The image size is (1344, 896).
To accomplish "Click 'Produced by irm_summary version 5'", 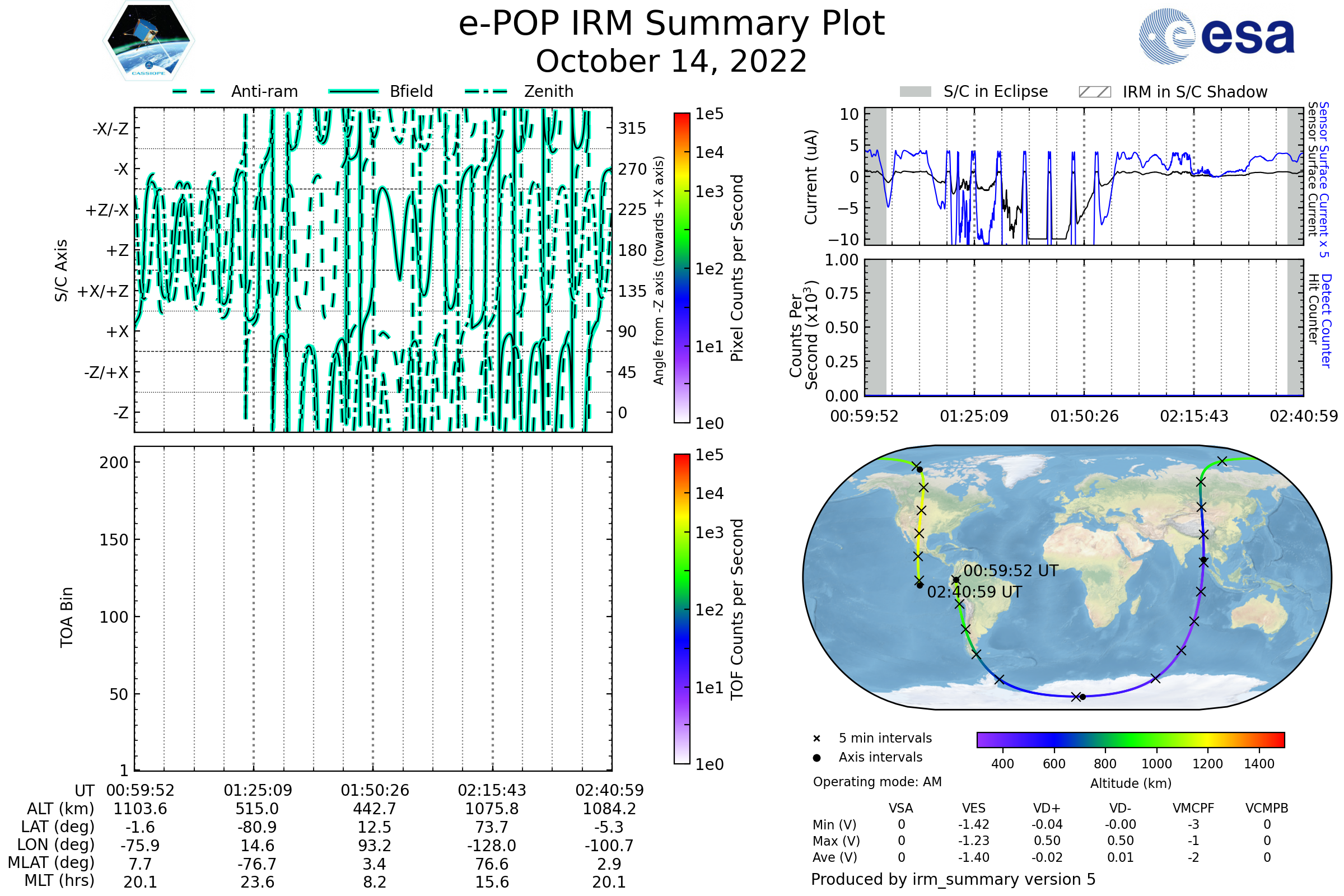I will tap(953, 879).
